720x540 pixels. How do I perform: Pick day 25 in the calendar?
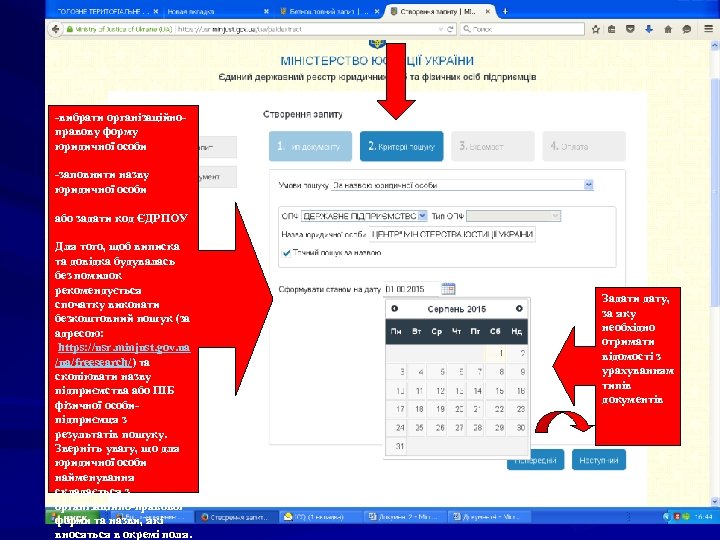click(417, 428)
